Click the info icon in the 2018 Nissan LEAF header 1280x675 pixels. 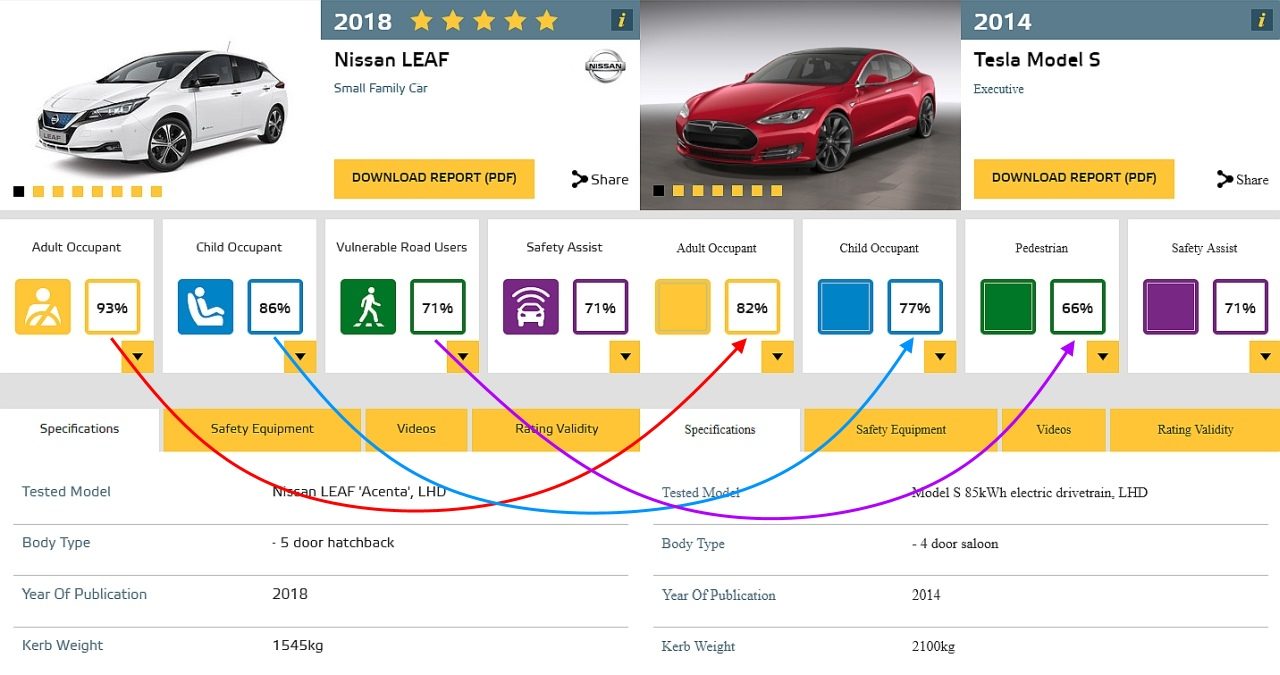click(x=622, y=20)
